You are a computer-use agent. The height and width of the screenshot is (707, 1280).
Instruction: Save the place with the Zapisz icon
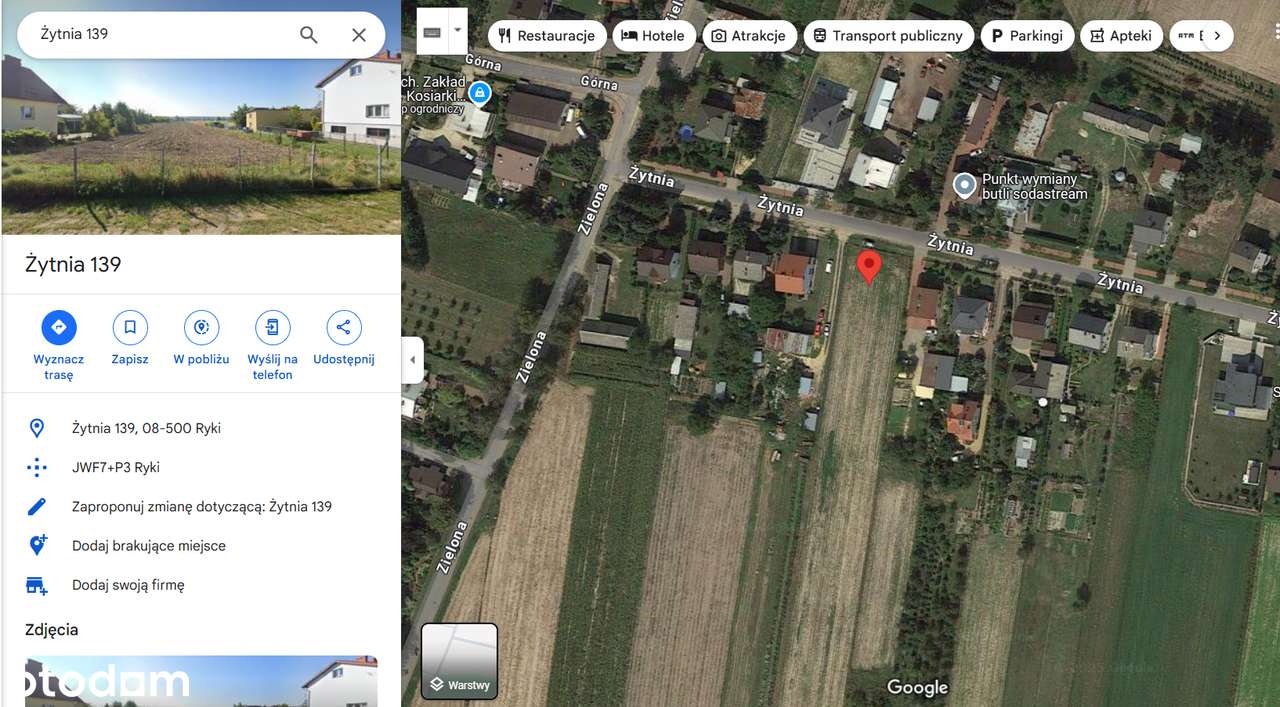pyautogui.click(x=130, y=327)
